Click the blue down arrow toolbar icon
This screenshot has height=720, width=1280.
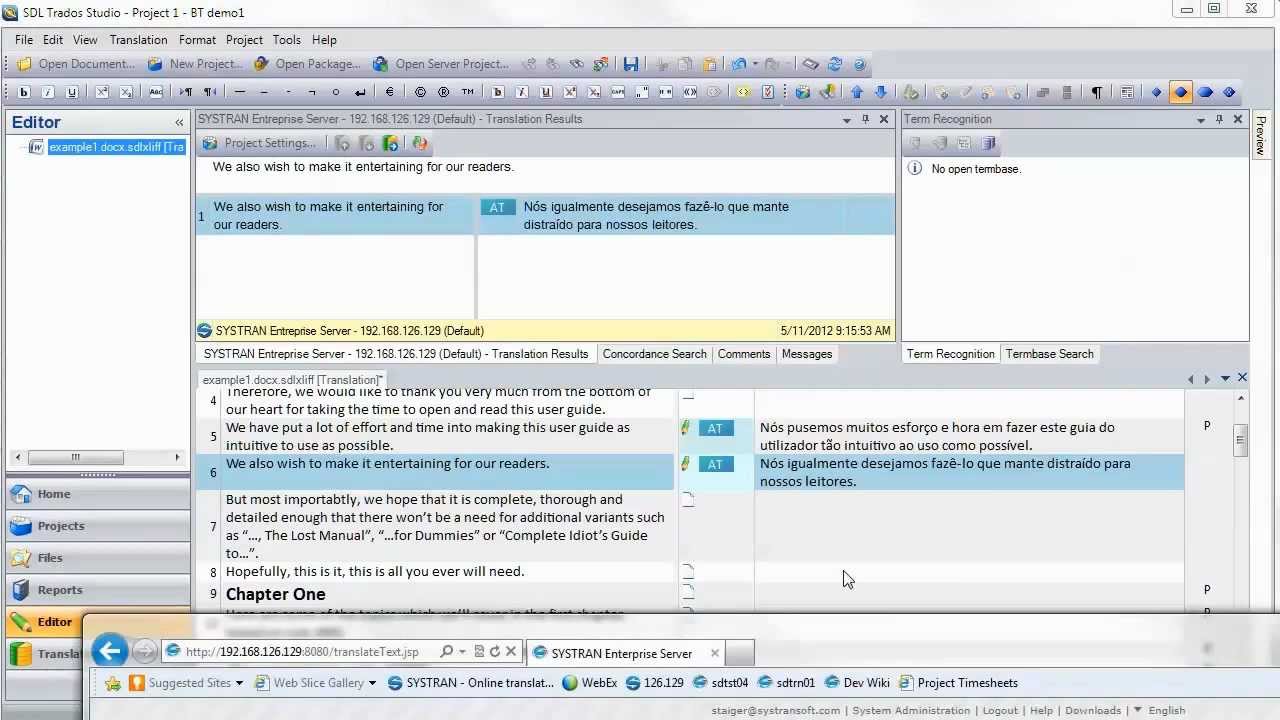point(881,92)
